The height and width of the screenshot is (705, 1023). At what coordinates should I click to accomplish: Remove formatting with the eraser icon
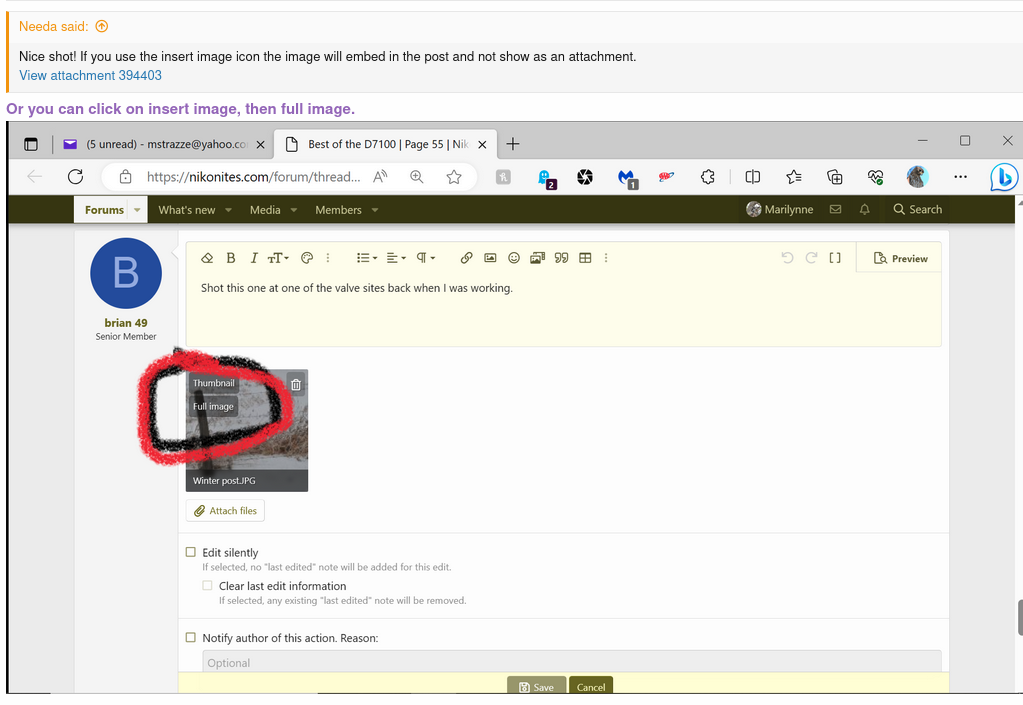point(207,258)
